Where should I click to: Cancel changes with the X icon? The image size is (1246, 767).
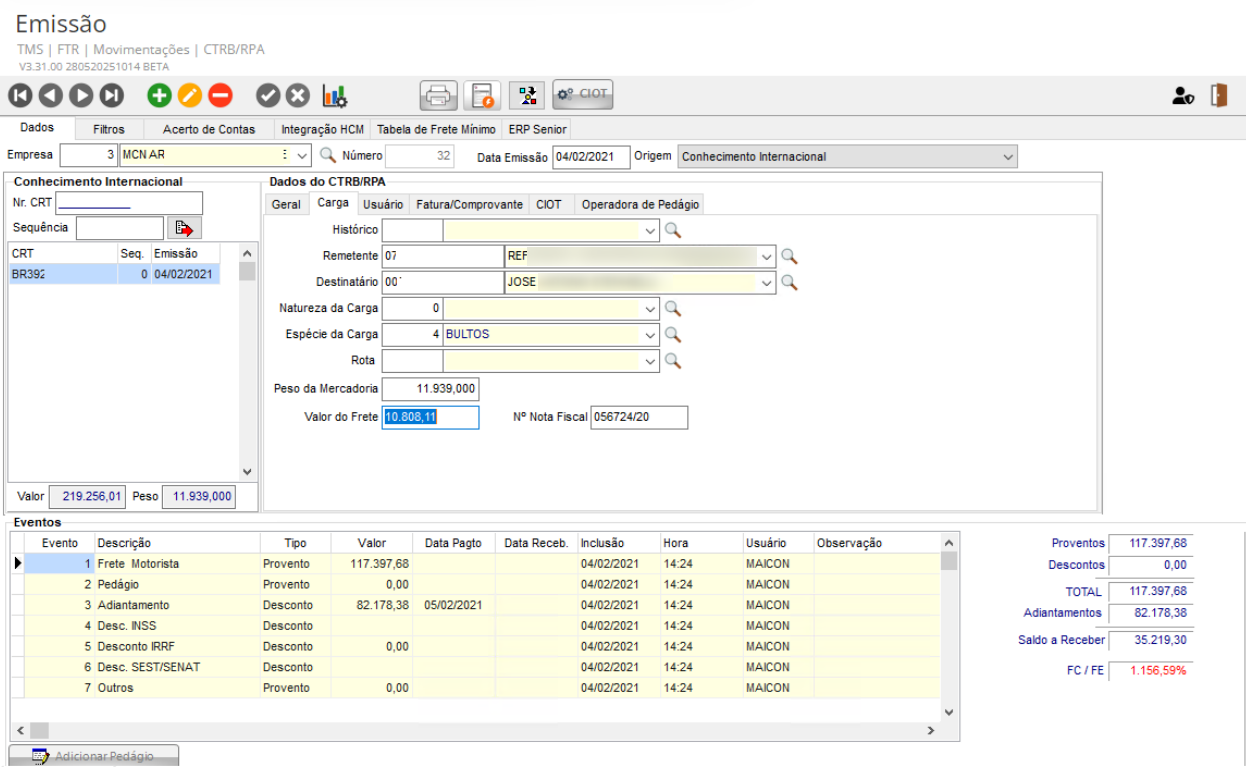pos(298,96)
